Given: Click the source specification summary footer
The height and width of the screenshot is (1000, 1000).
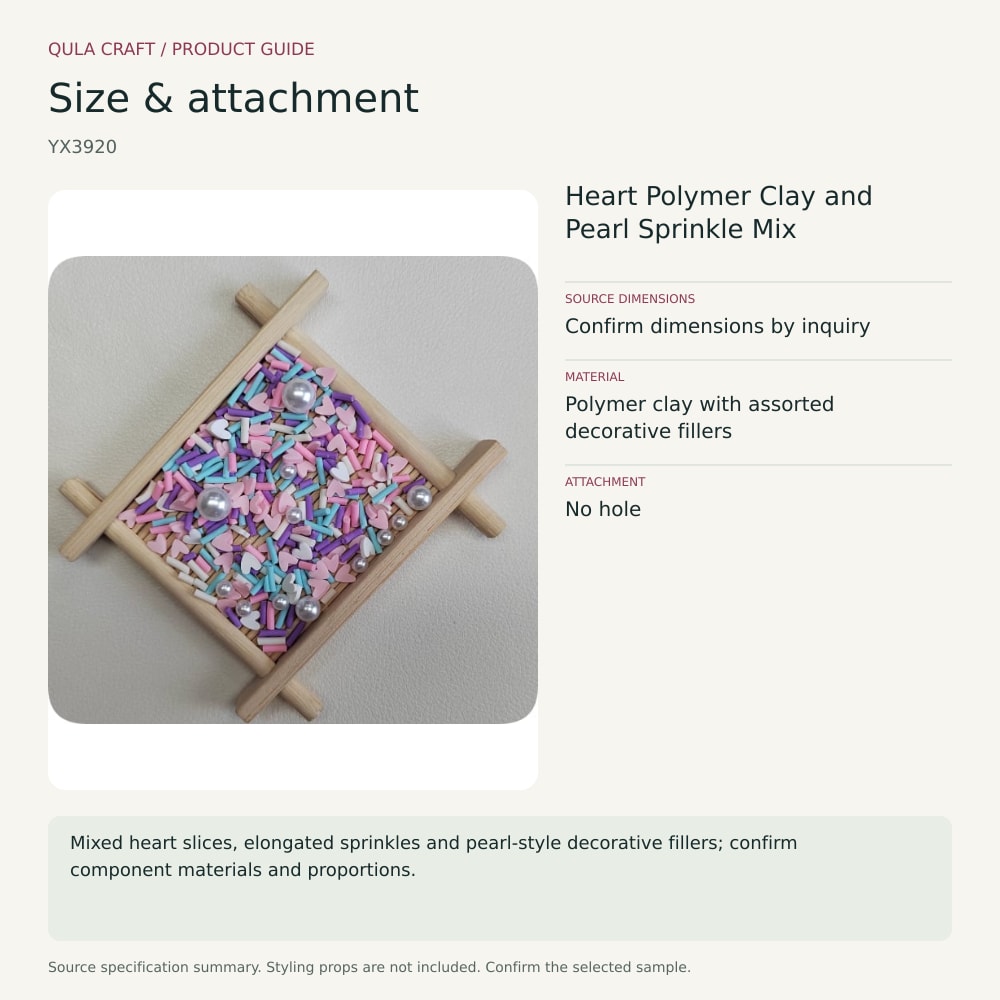Looking at the screenshot, I should coord(369,967).
